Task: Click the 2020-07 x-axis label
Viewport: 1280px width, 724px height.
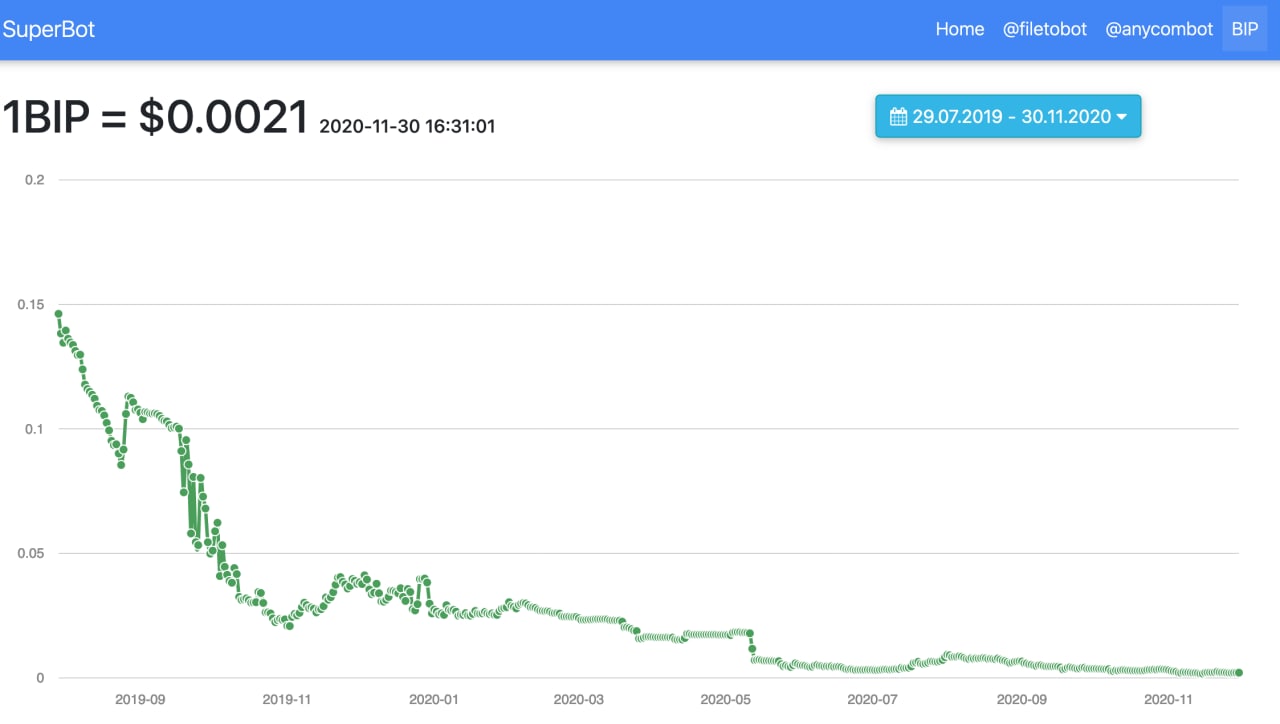Action: point(873,699)
